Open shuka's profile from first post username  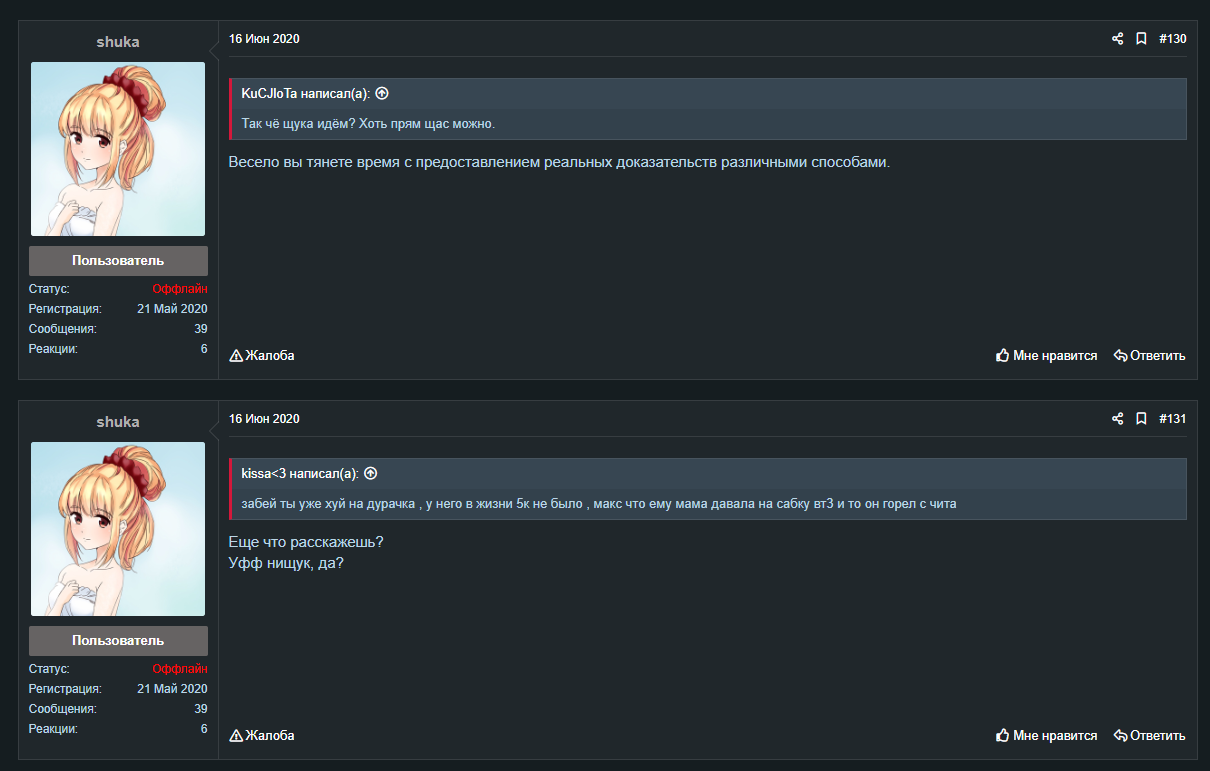[118, 42]
